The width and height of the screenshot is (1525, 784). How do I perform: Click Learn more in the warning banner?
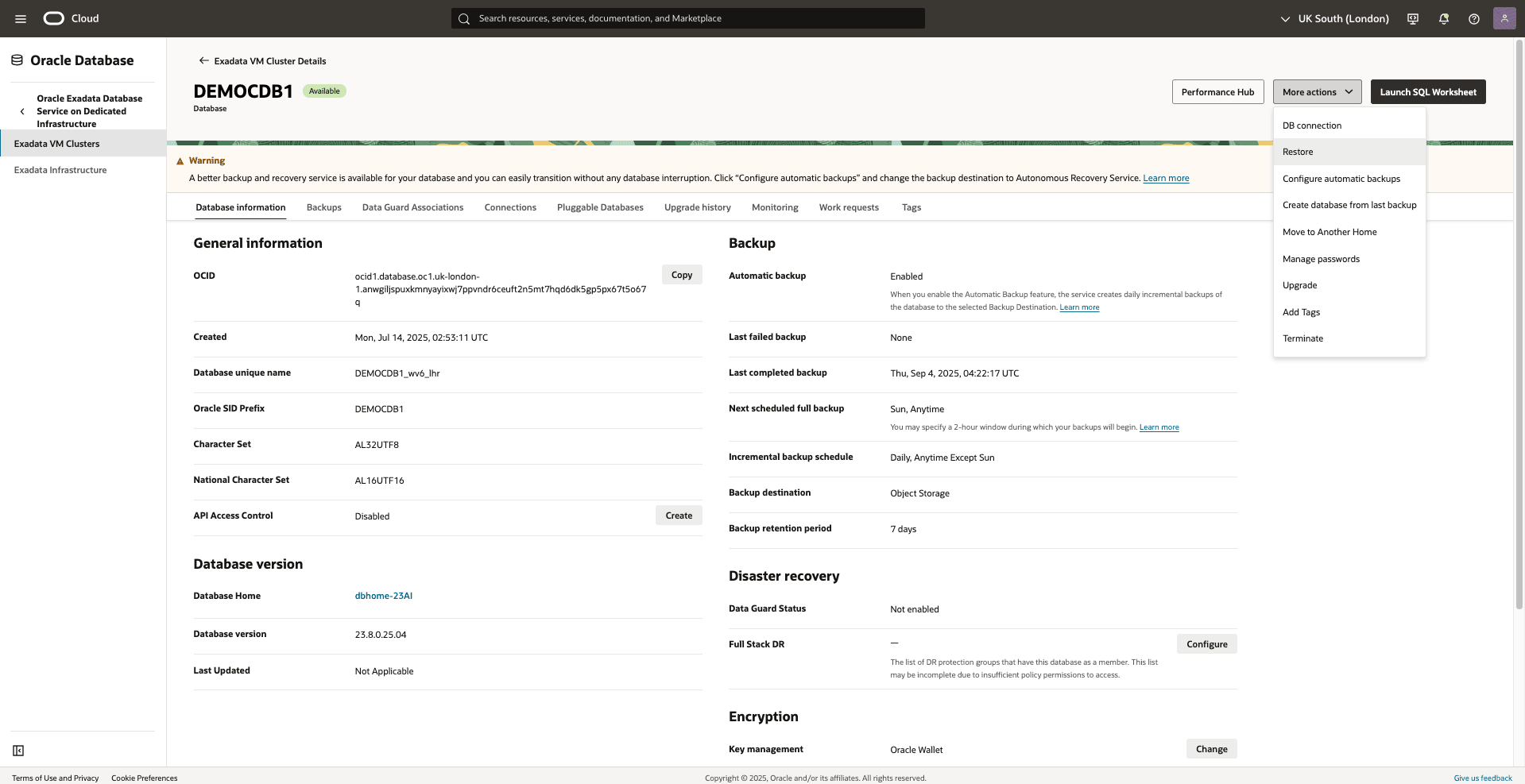(1166, 178)
